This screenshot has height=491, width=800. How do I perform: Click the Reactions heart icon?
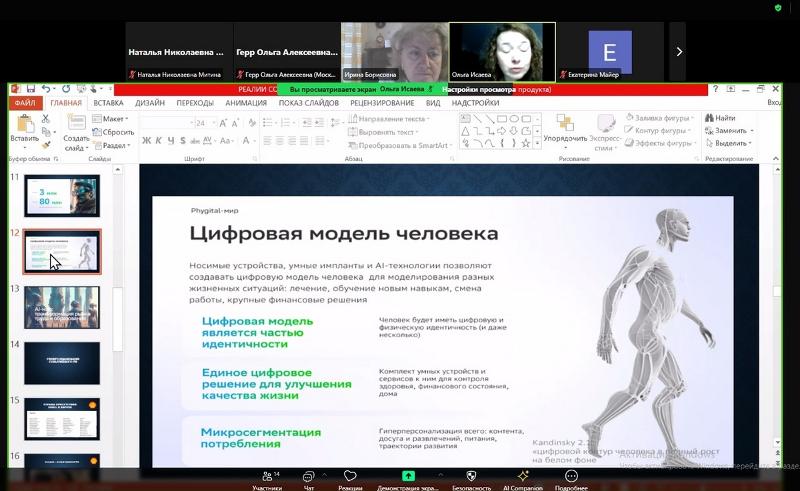pos(350,477)
